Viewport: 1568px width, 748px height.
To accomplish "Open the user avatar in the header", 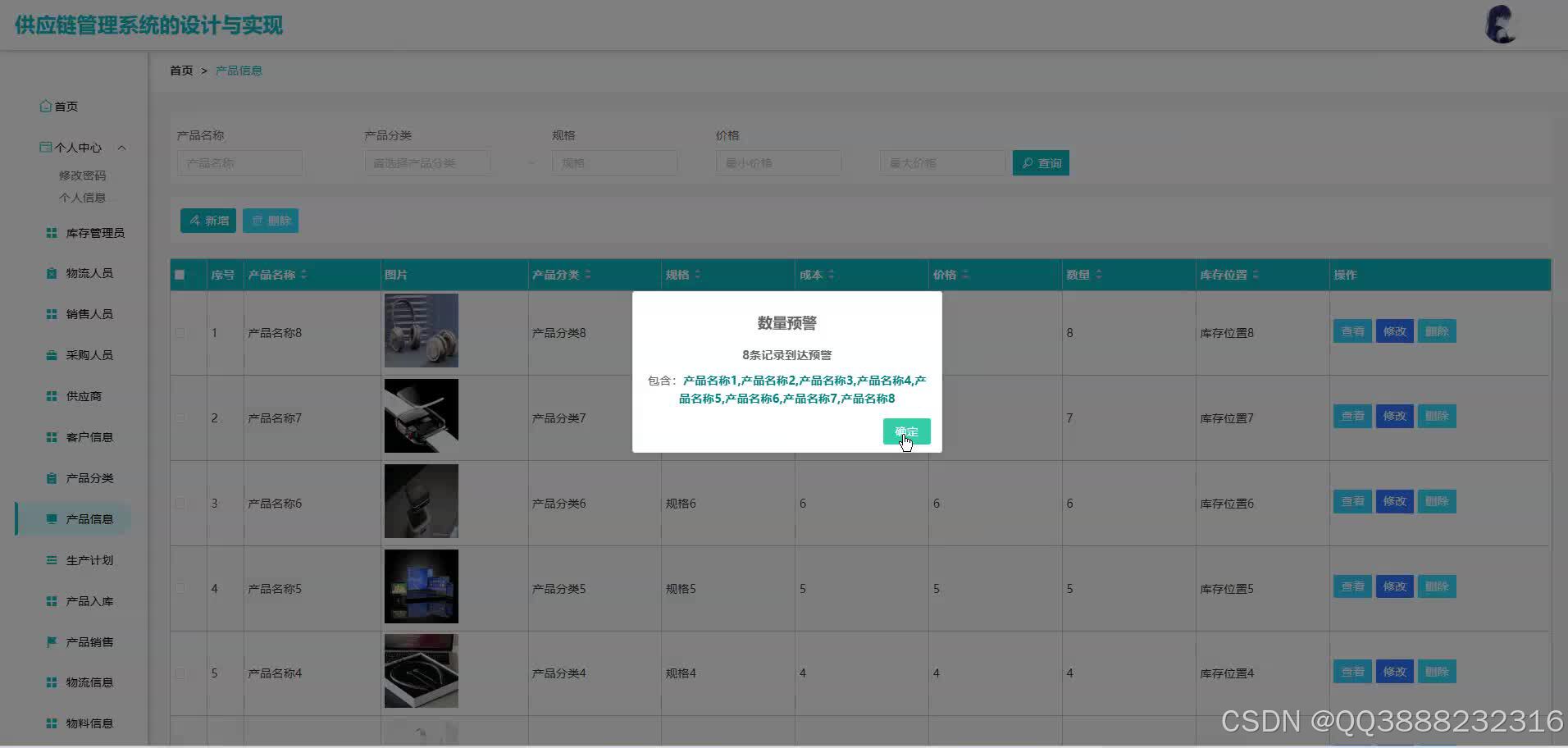I will [x=1500, y=25].
